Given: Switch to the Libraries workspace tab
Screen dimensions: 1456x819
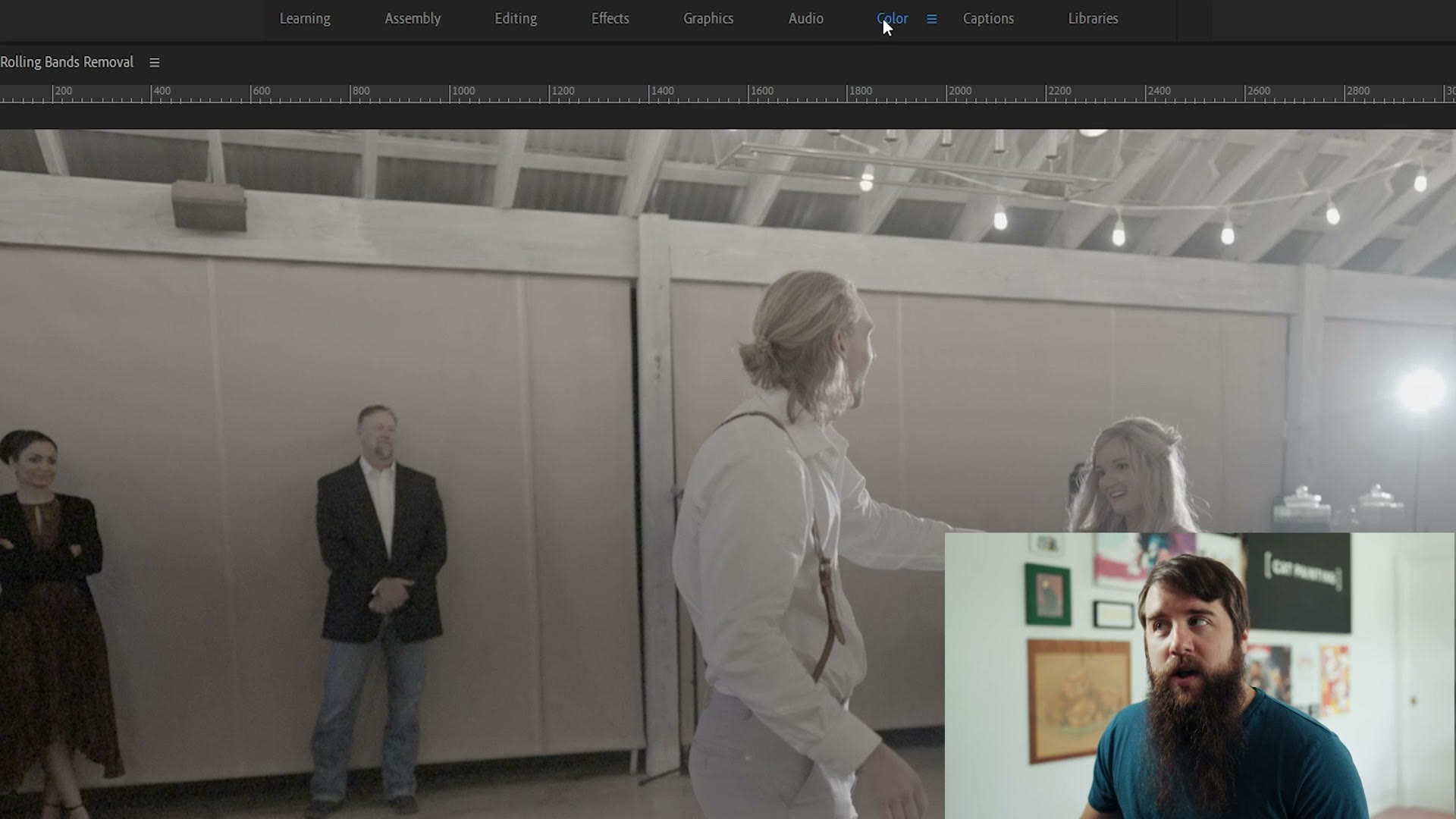Looking at the screenshot, I should [1093, 19].
